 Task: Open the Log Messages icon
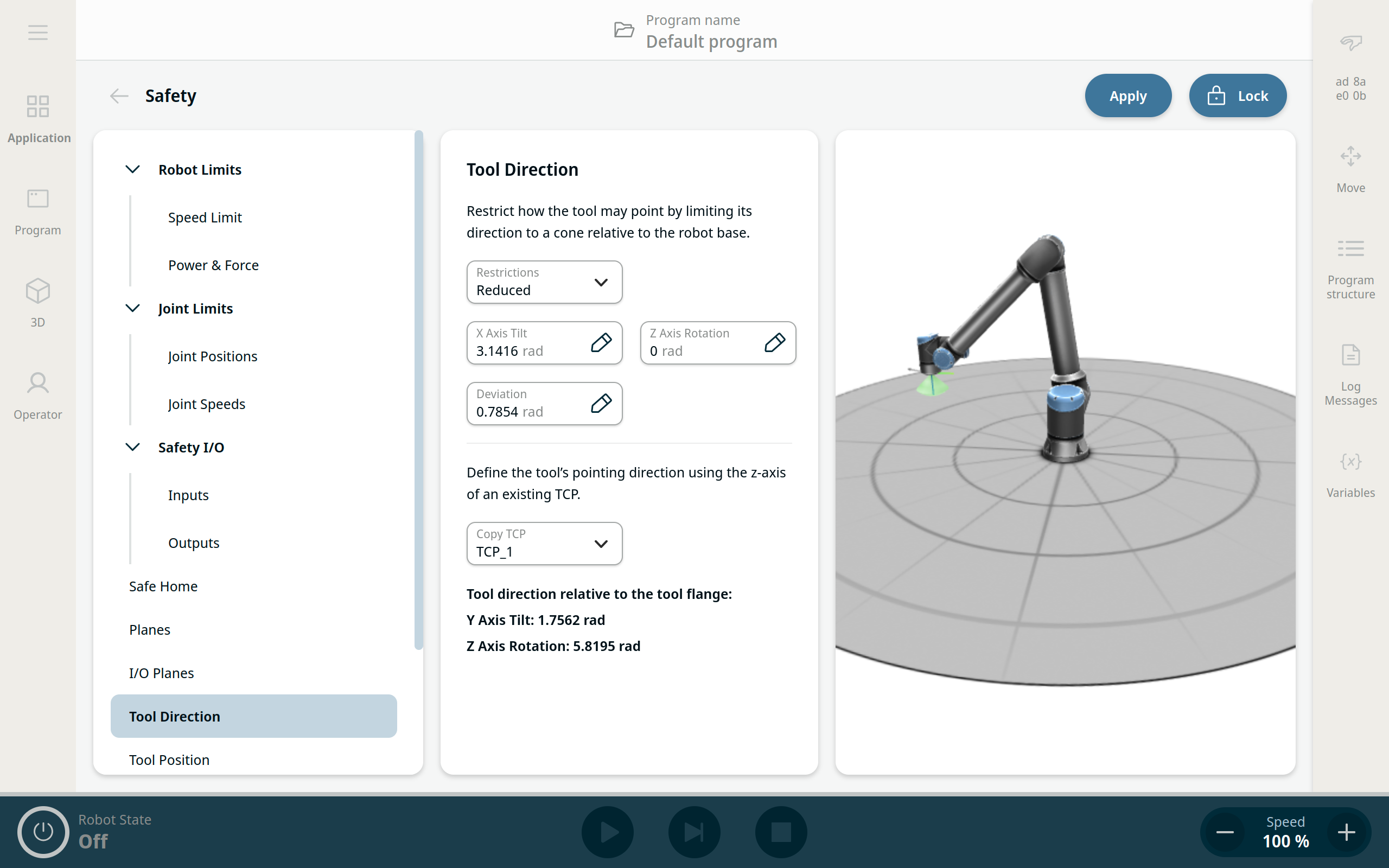tap(1350, 355)
